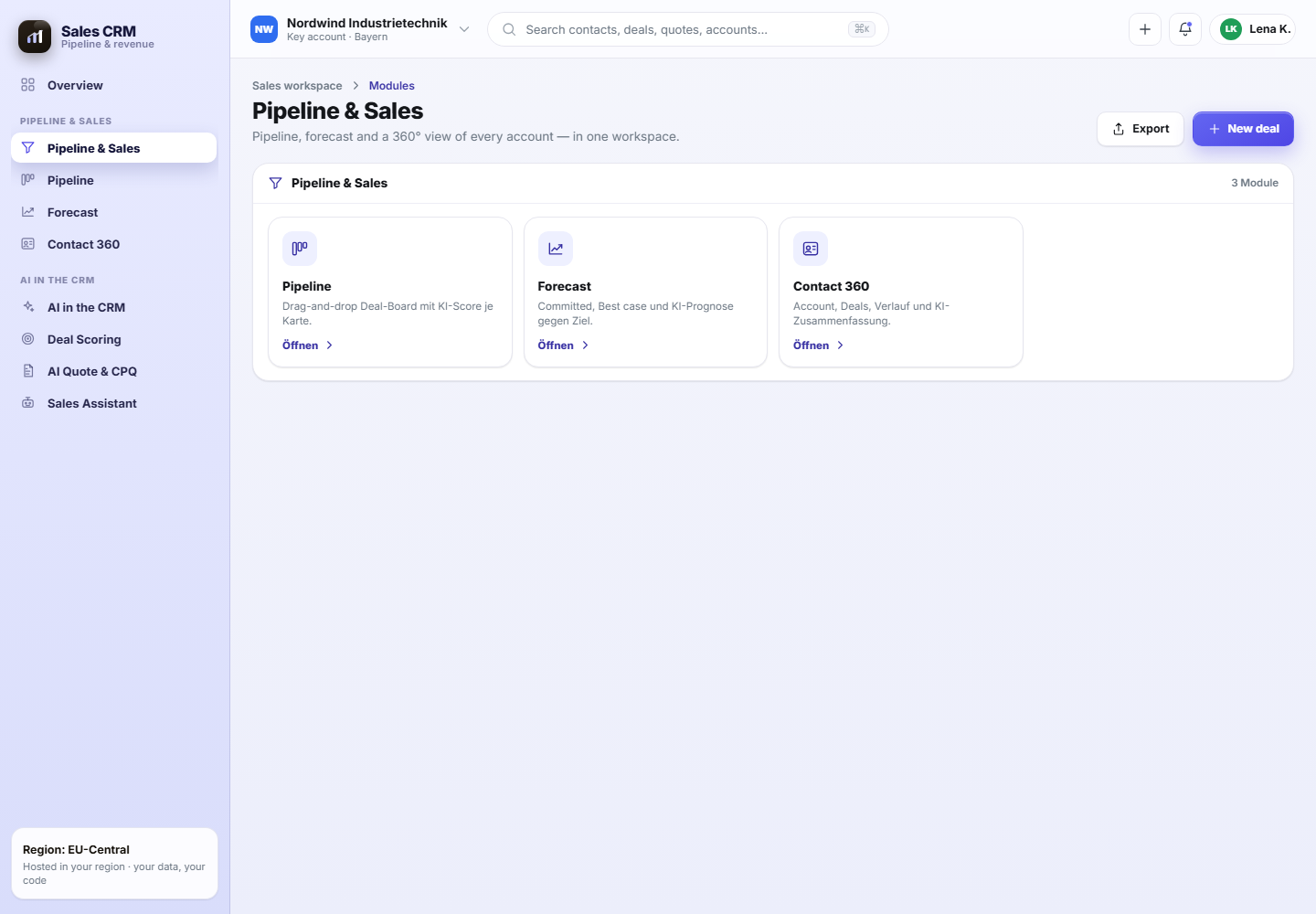Click the LK green user avatar
The width and height of the screenshot is (1316, 914).
click(1231, 29)
